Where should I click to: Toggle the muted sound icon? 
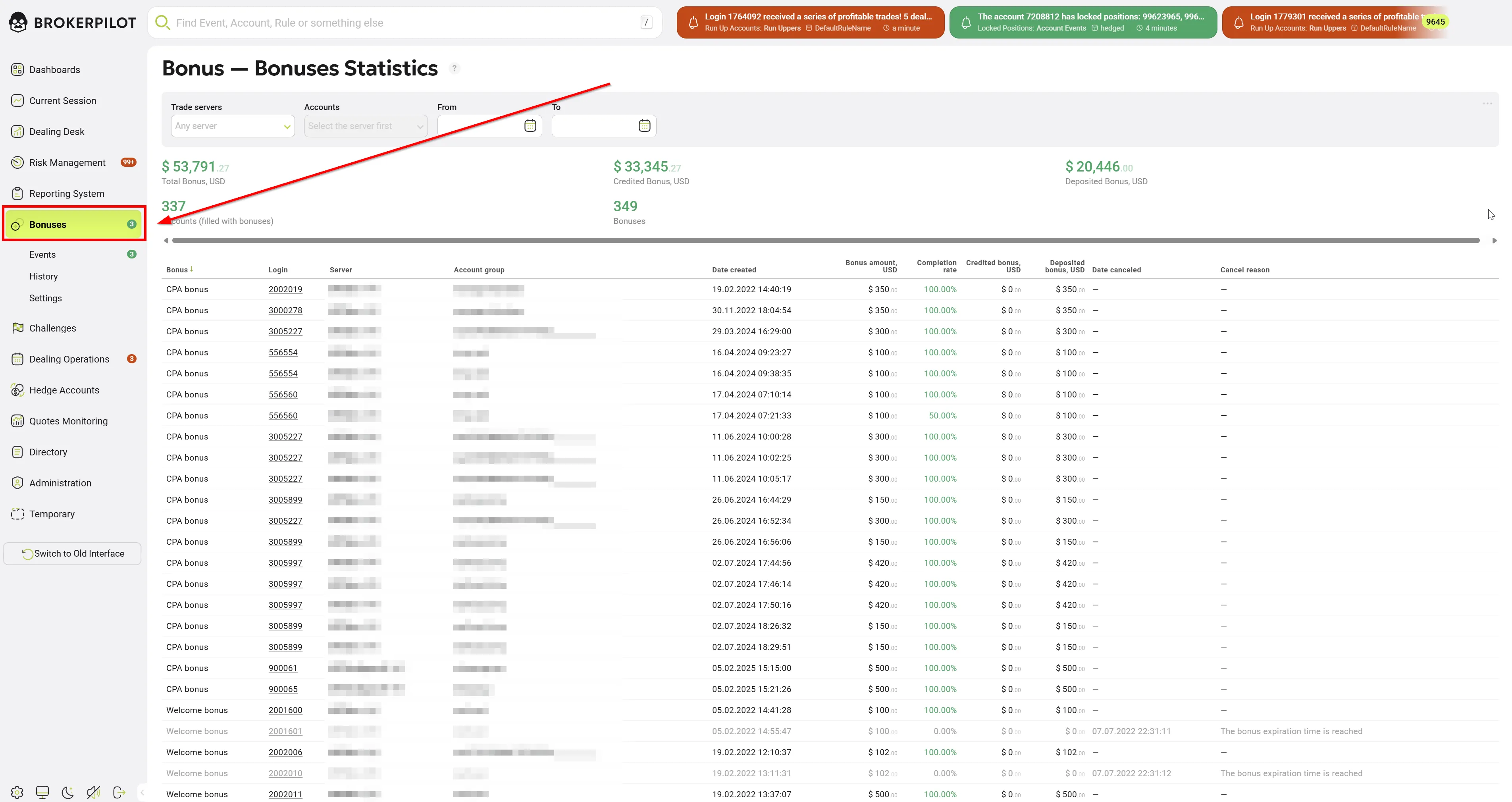pyautogui.click(x=93, y=792)
